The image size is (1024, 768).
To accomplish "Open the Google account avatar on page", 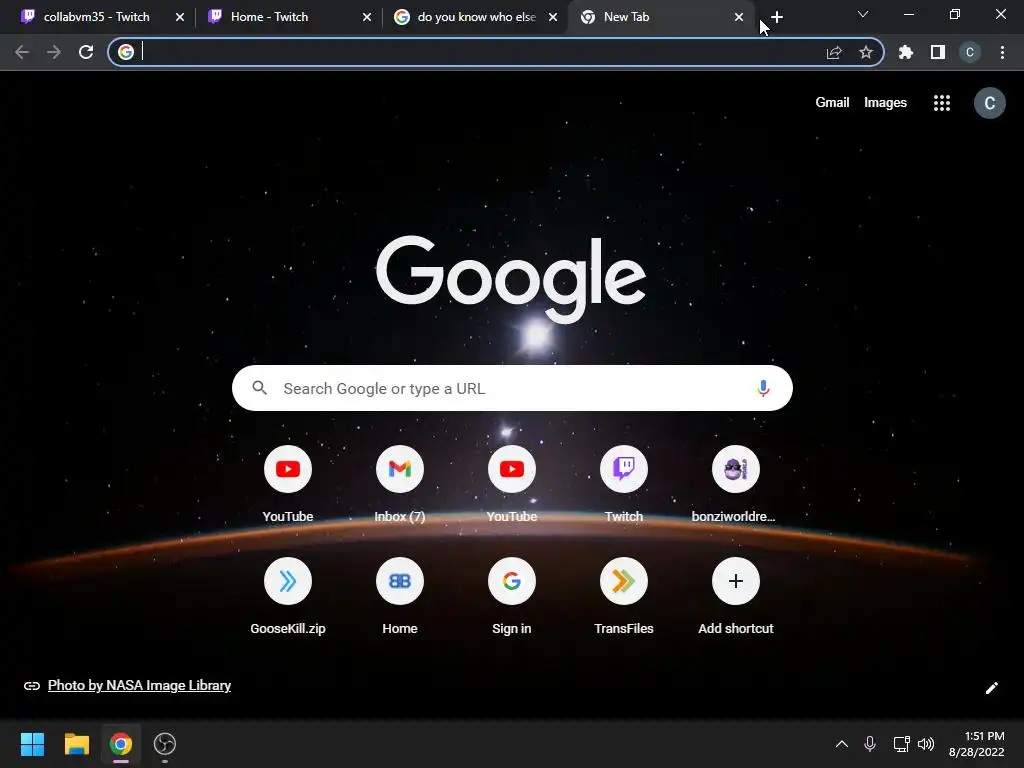I will coord(989,103).
